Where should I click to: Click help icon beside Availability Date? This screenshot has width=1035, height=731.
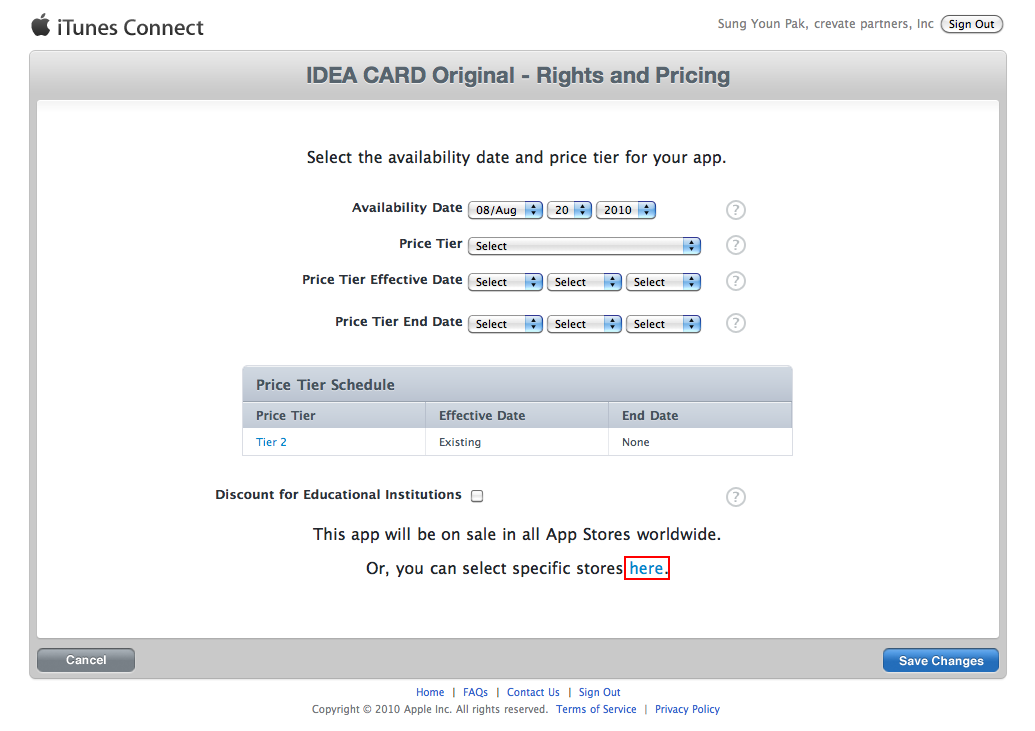coord(735,210)
